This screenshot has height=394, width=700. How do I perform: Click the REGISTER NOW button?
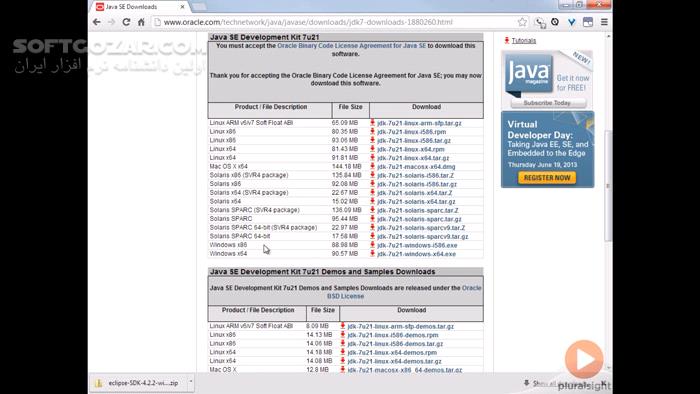[547, 178]
